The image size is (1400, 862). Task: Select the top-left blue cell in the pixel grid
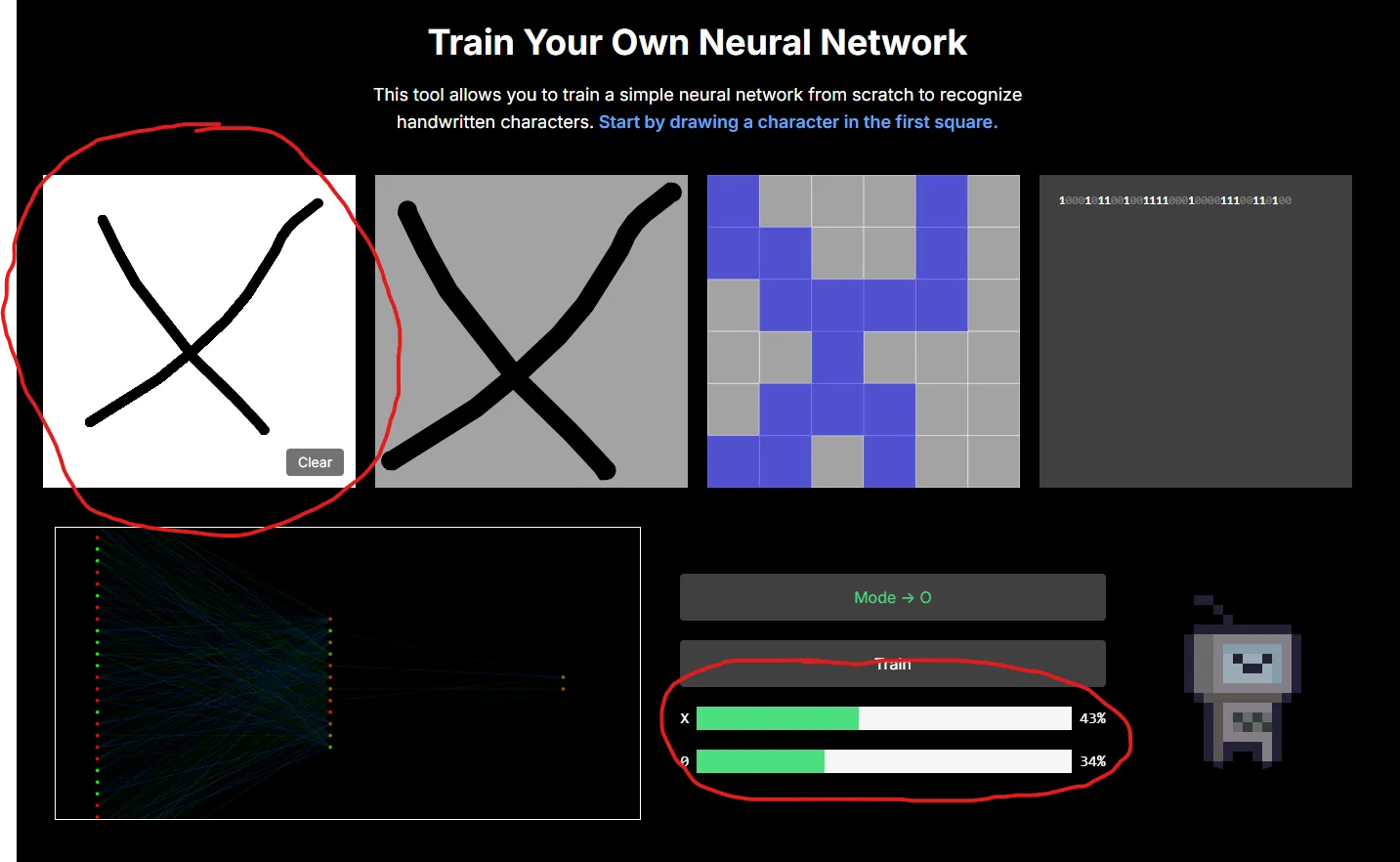click(733, 201)
